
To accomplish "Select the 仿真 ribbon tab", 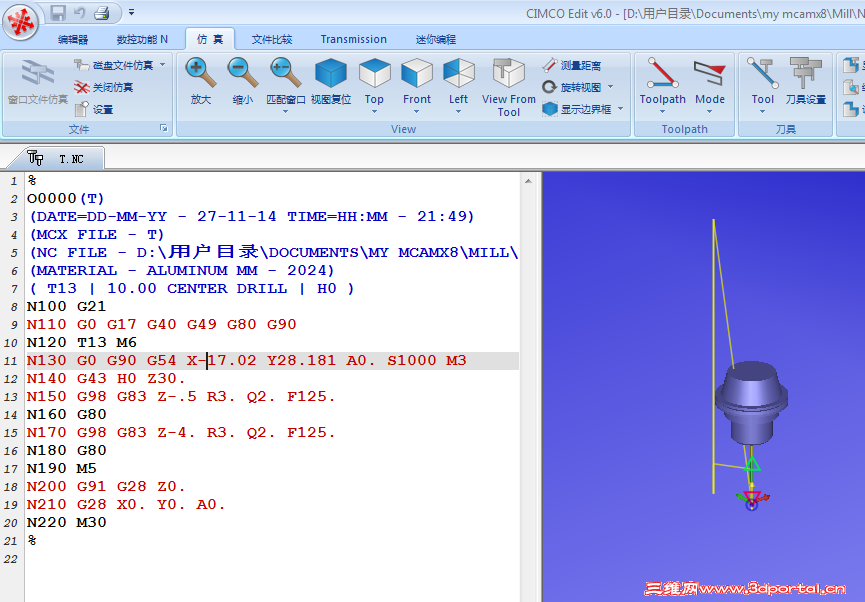I will [x=210, y=39].
